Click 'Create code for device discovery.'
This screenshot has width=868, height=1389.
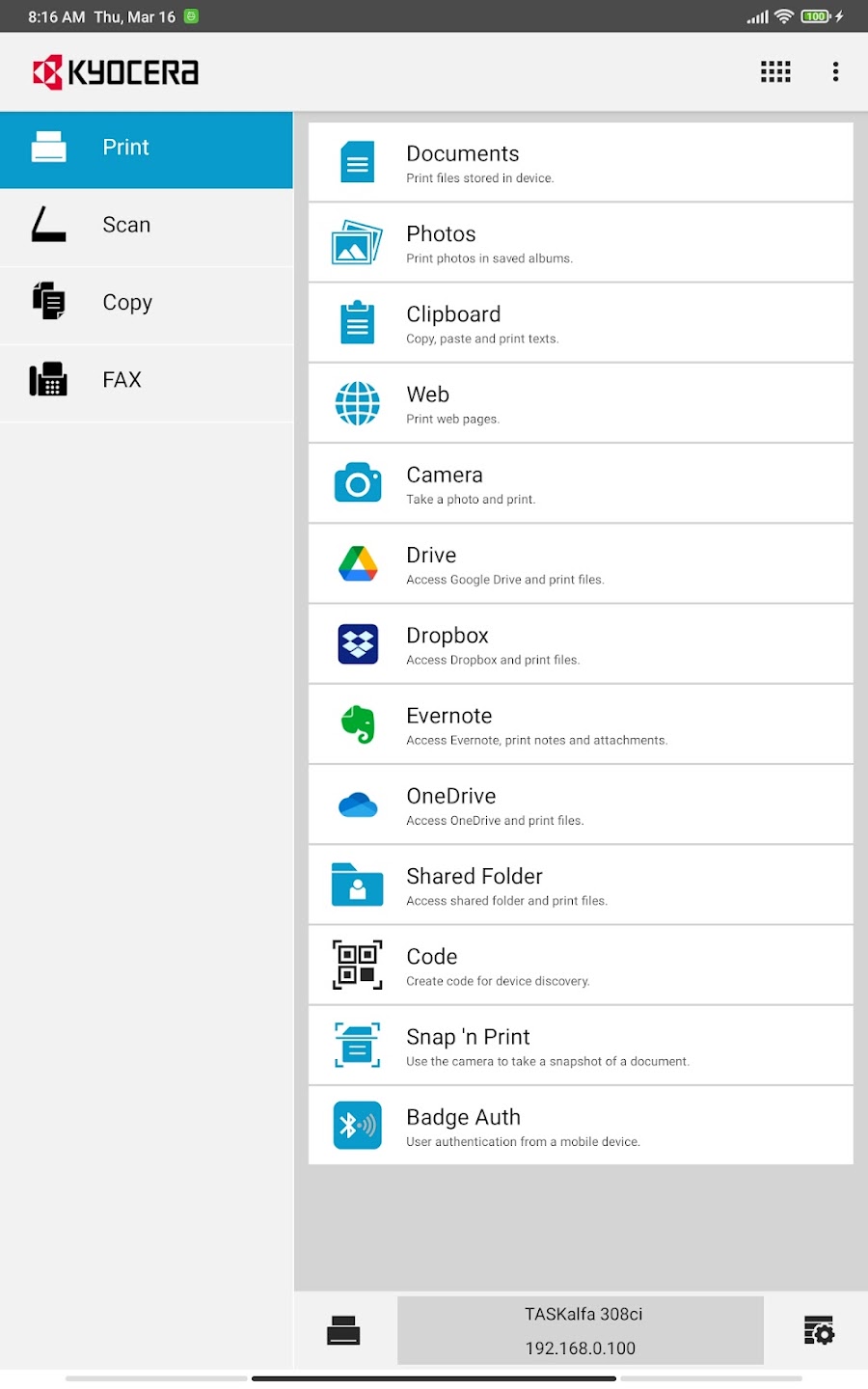tap(498, 981)
